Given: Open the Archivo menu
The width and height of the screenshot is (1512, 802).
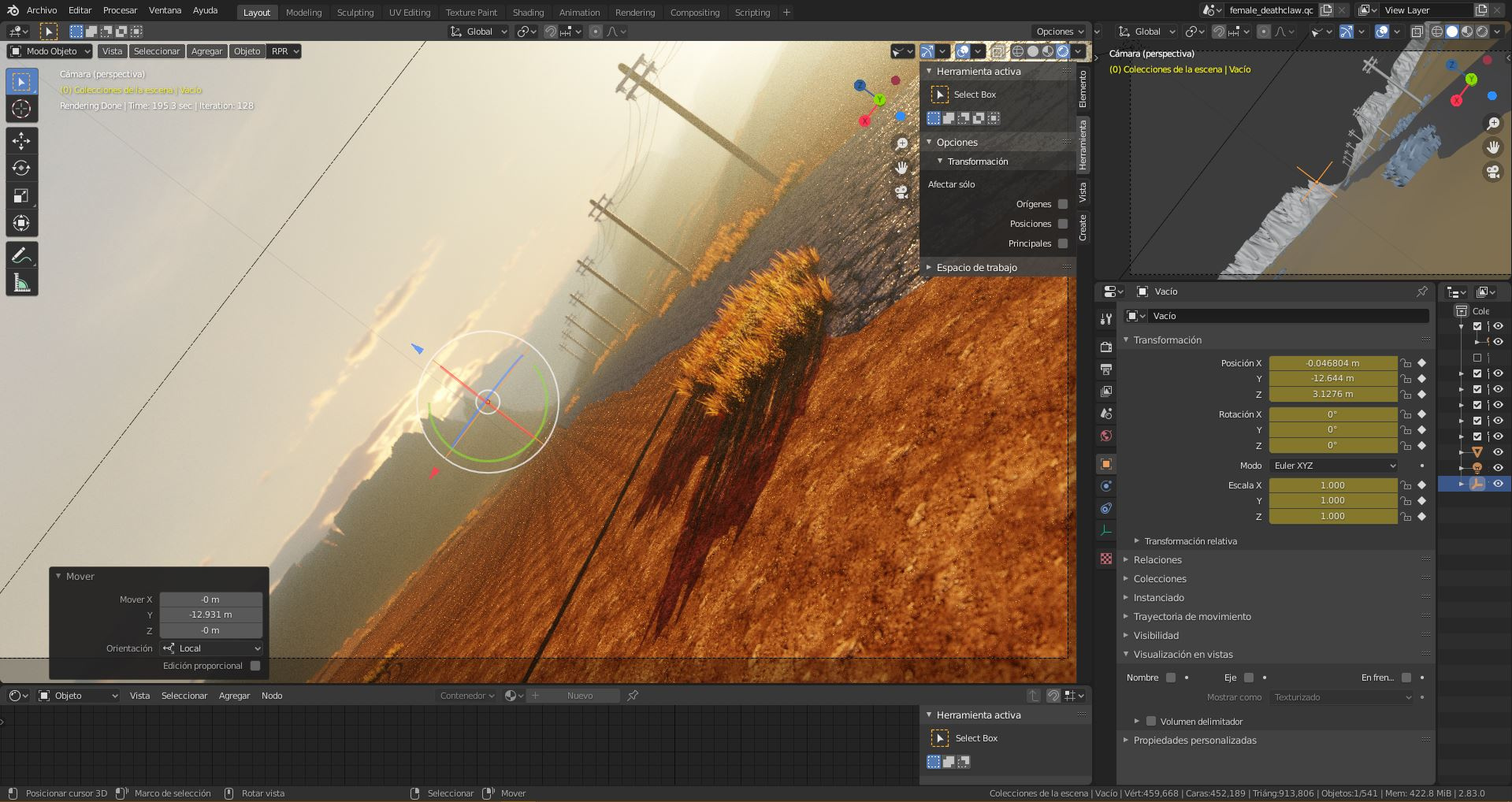Looking at the screenshot, I should [x=42, y=10].
